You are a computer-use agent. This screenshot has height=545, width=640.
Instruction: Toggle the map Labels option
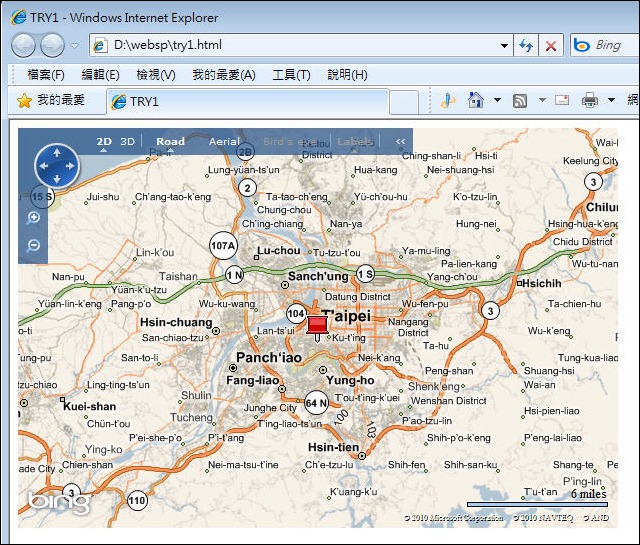(355, 141)
